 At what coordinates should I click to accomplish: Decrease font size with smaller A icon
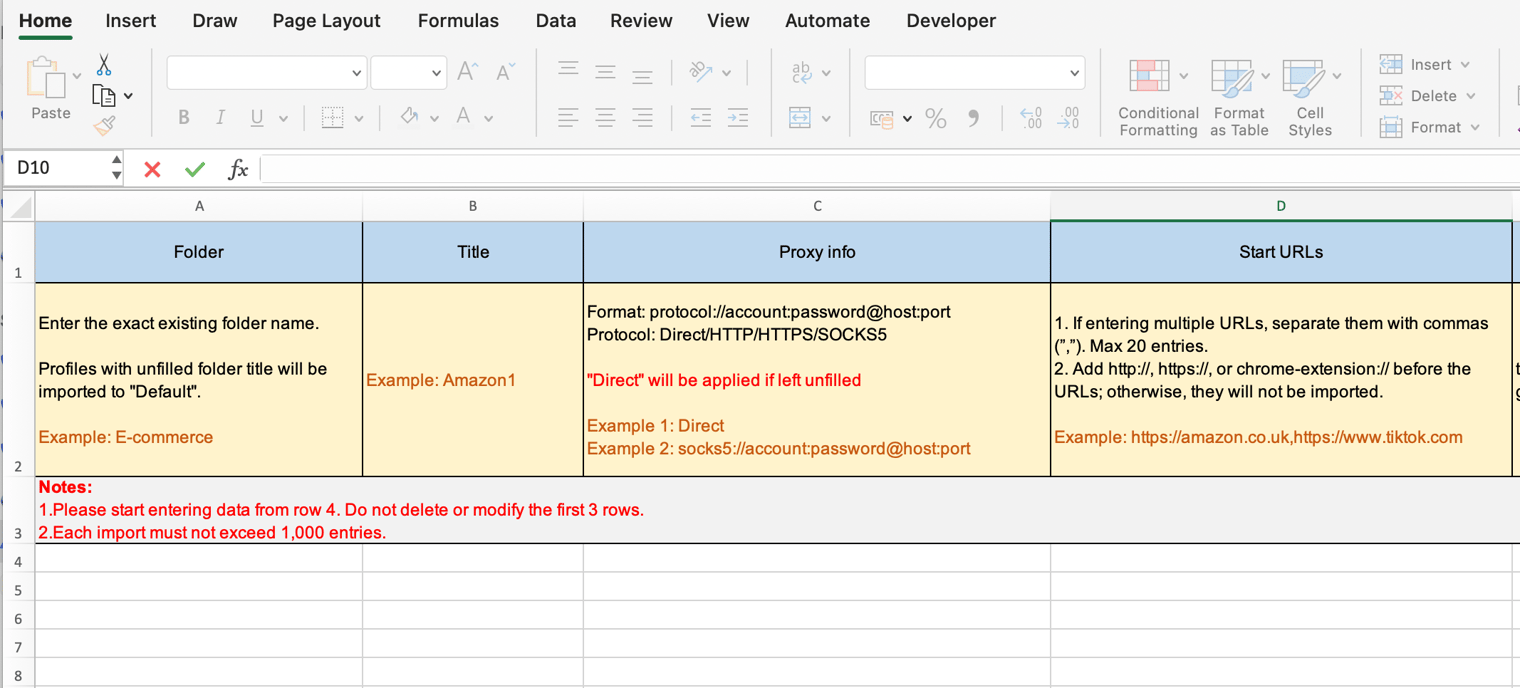(x=505, y=72)
